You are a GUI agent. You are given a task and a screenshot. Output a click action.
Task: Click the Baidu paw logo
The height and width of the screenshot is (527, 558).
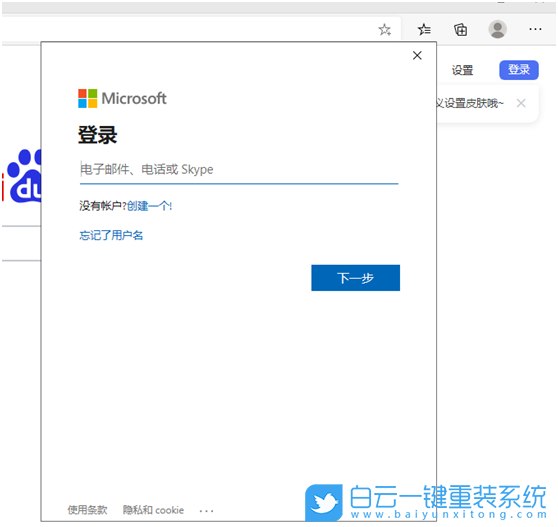[x=25, y=176]
